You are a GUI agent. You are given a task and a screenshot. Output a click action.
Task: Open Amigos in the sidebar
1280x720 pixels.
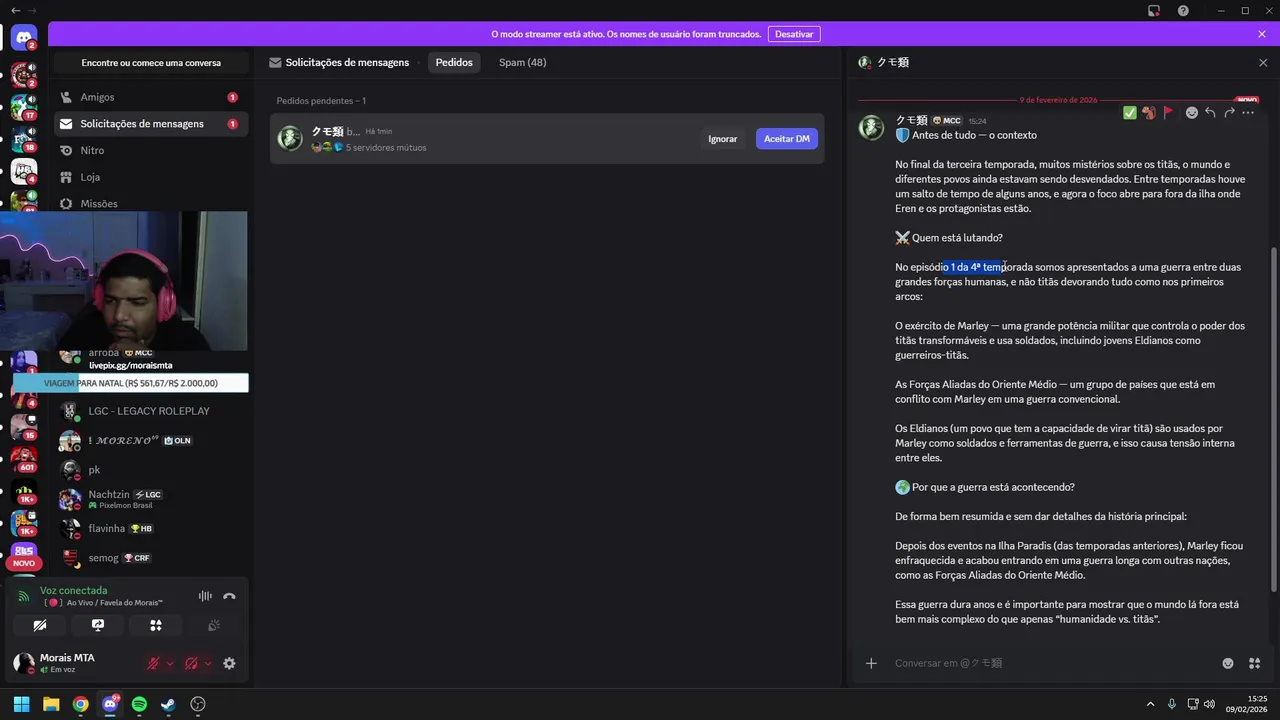click(x=97, y=97)
